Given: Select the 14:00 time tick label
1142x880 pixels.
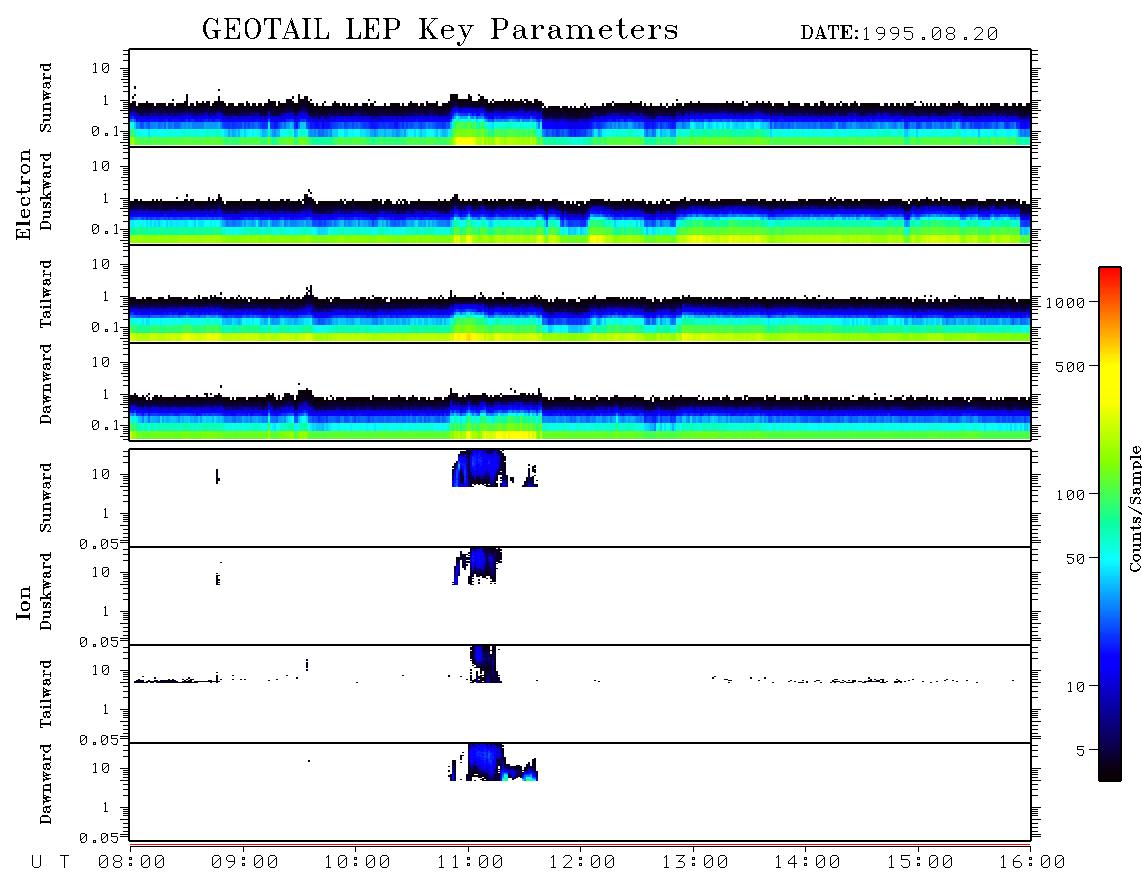Looking at the screenshot, I should pyautogui.click(x=807, y=863).
